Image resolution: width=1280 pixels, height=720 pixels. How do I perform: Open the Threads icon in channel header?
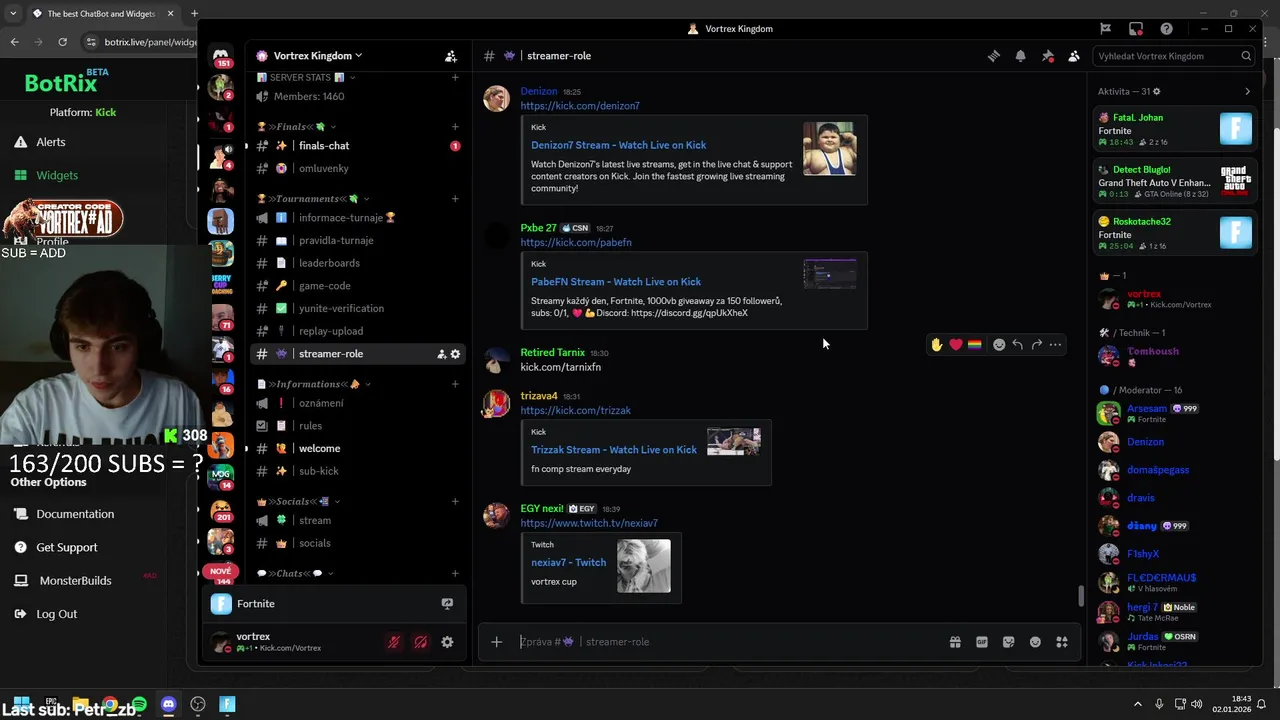993,56
